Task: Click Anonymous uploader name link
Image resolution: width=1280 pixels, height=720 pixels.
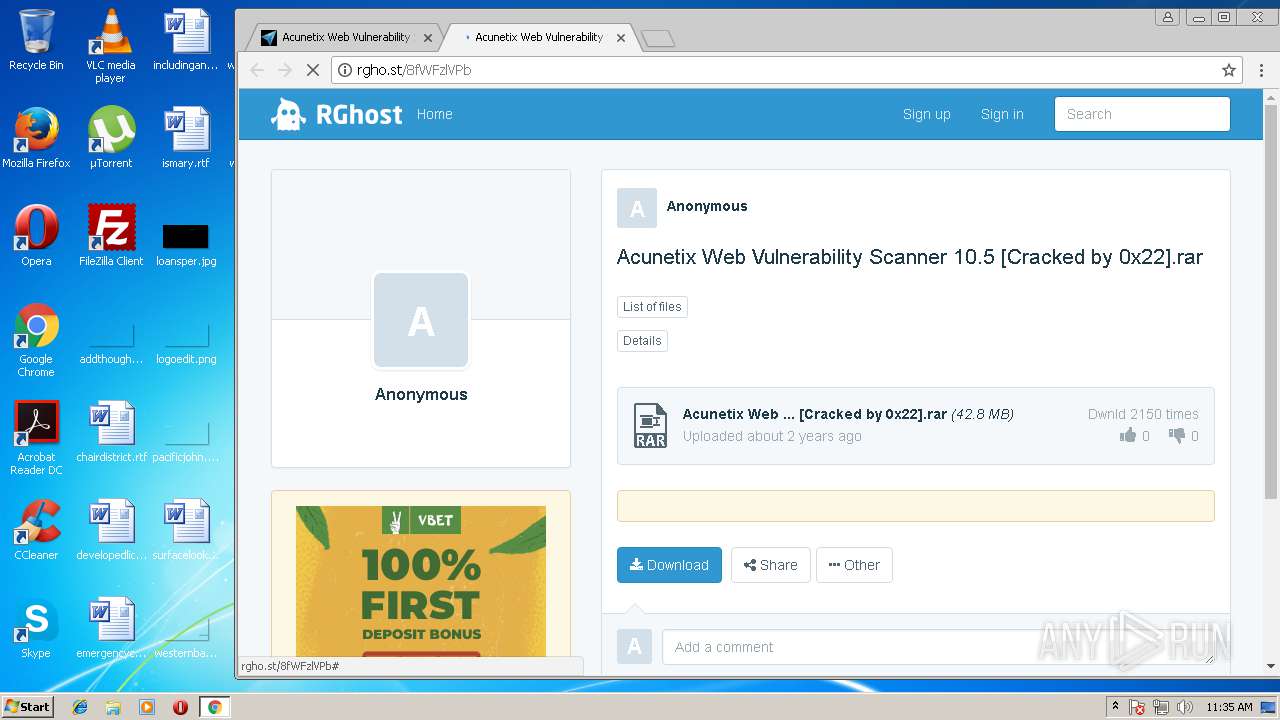Action: pos(707,206)
